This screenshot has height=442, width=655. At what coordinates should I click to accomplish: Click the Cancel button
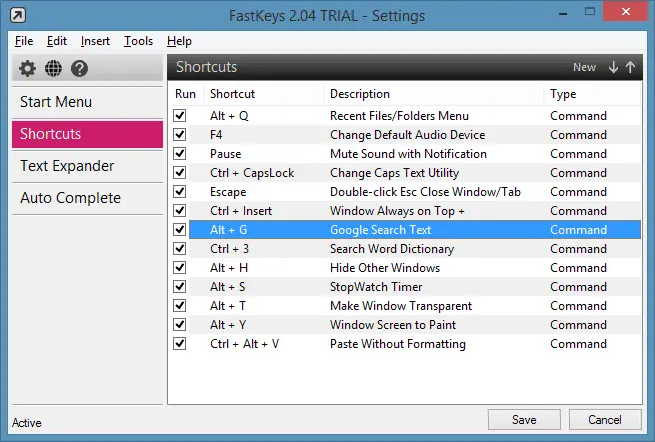[x=605, y=419]
